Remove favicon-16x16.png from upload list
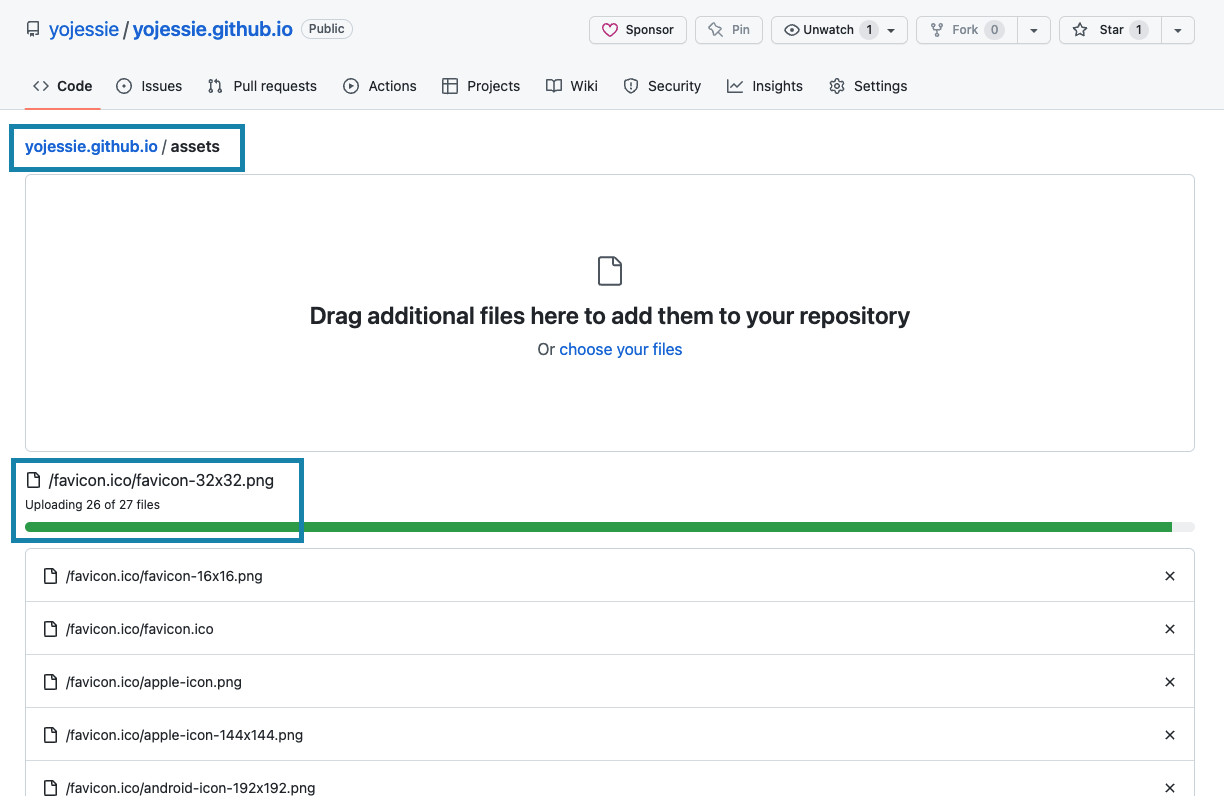 (x=1170, y=576)
